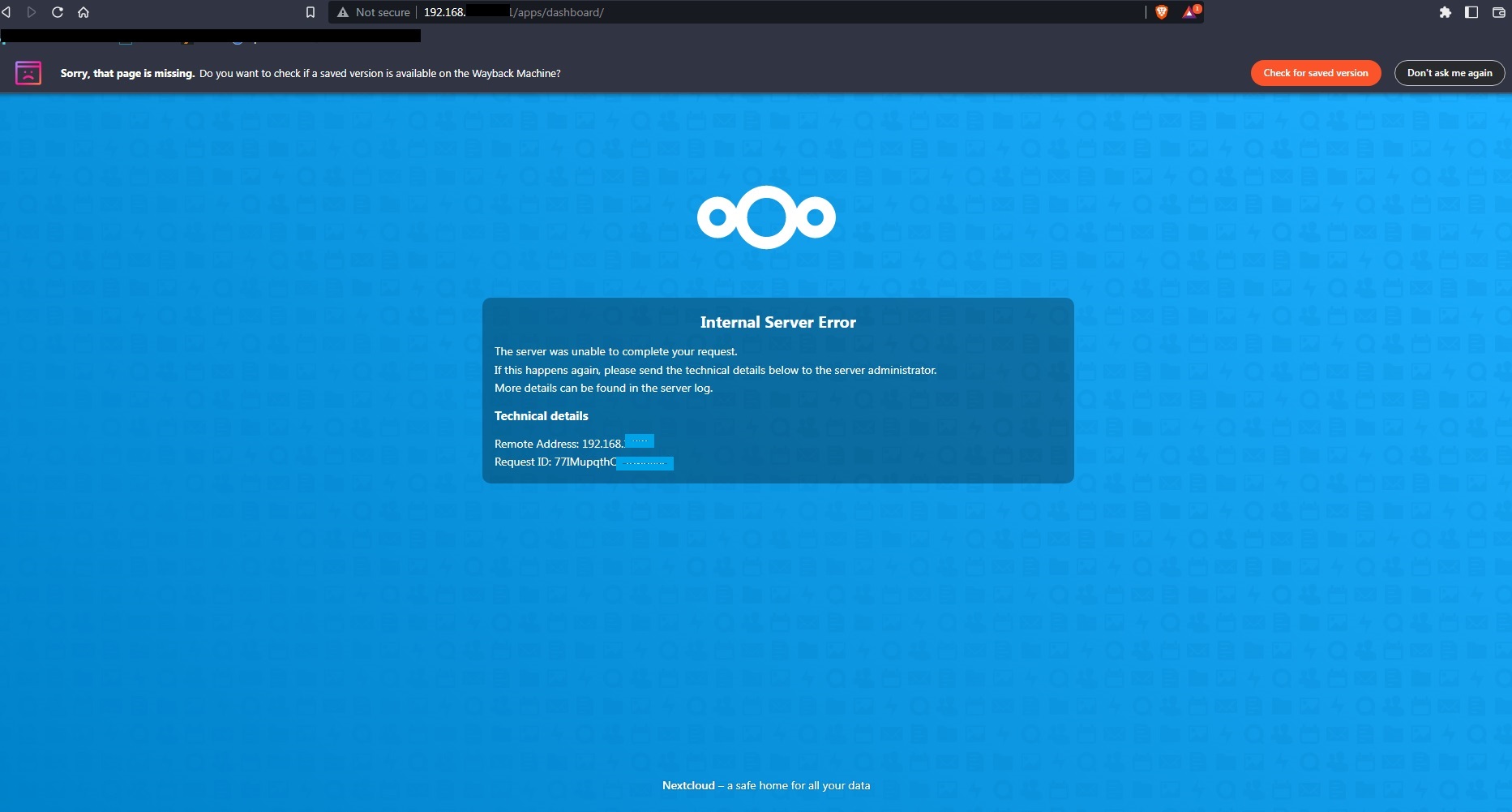Click 'The server was unable to complete' text
1512x812 pixels.
coord(616,351)
